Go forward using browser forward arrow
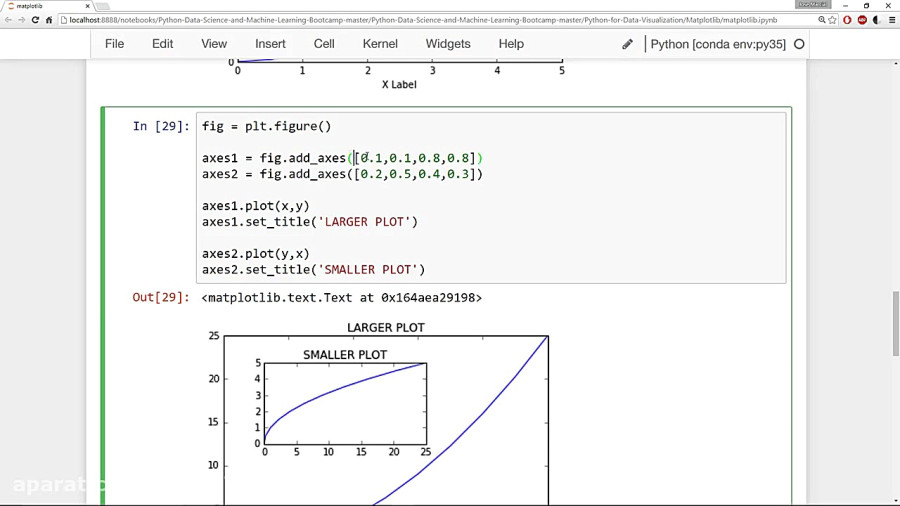This screenshot has width=900, height=506. coord(21,20)
